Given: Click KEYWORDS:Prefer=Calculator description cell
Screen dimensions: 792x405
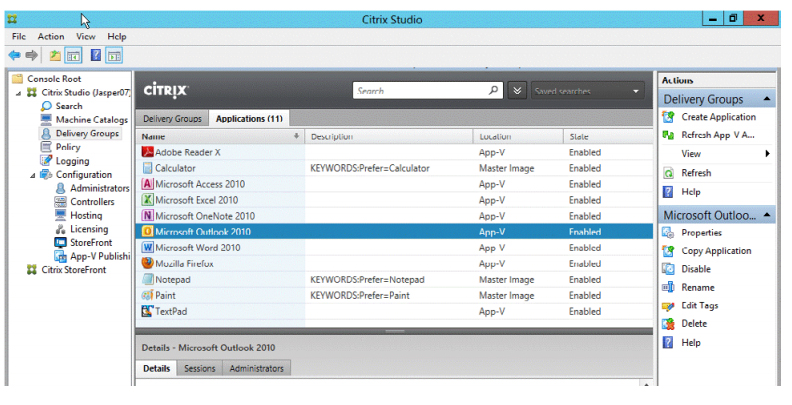Looking at the screenshot, I should coord(370,168).
